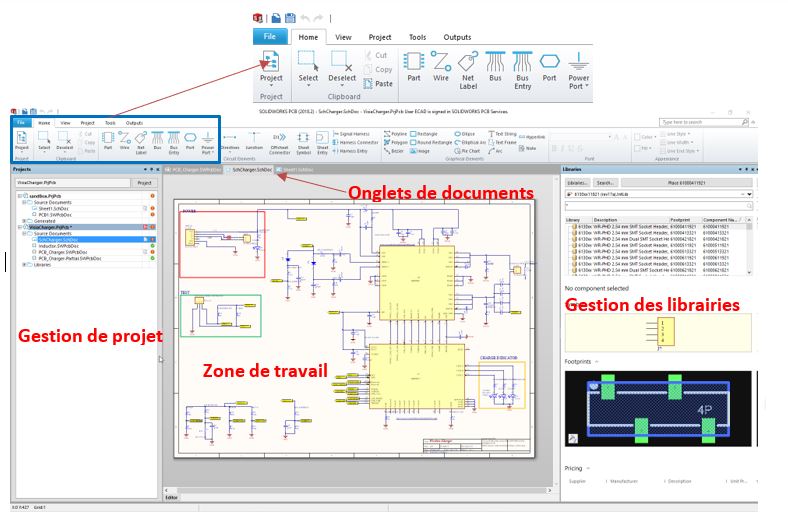Click the Fill swatch in Appearance group
Viewport: 788px width, 518px height.
[637, 148]
